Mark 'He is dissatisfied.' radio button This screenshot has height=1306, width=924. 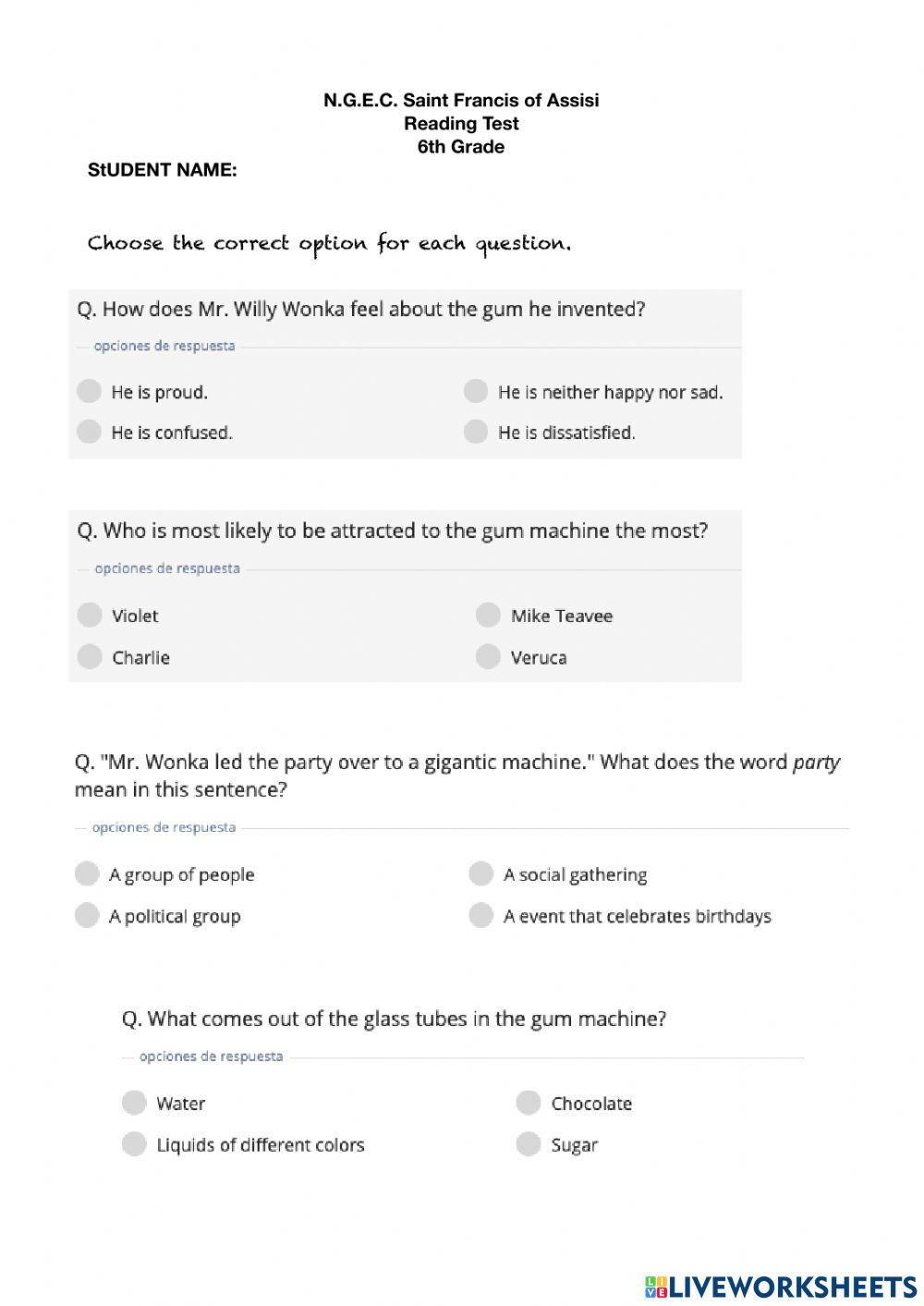pos(476,432)
